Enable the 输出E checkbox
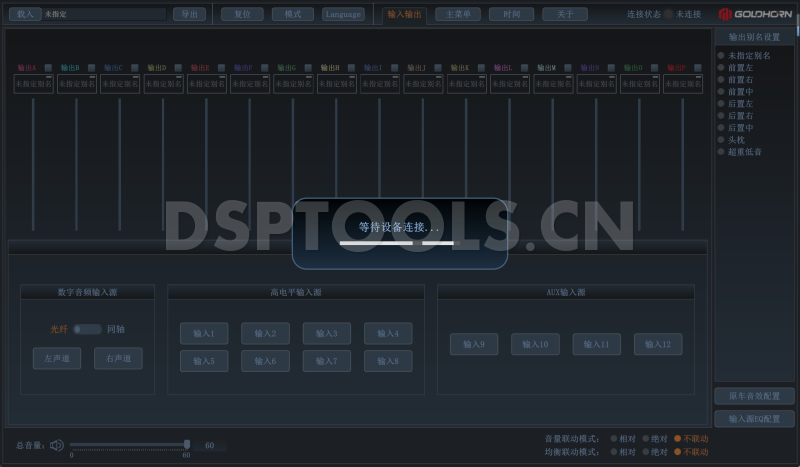The image size is (800, 467). (x=221, y=68)
